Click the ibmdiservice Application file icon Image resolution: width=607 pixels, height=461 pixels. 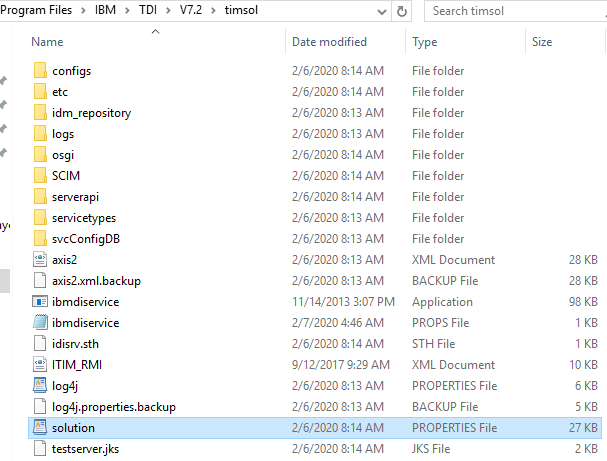tap(40, 302)
